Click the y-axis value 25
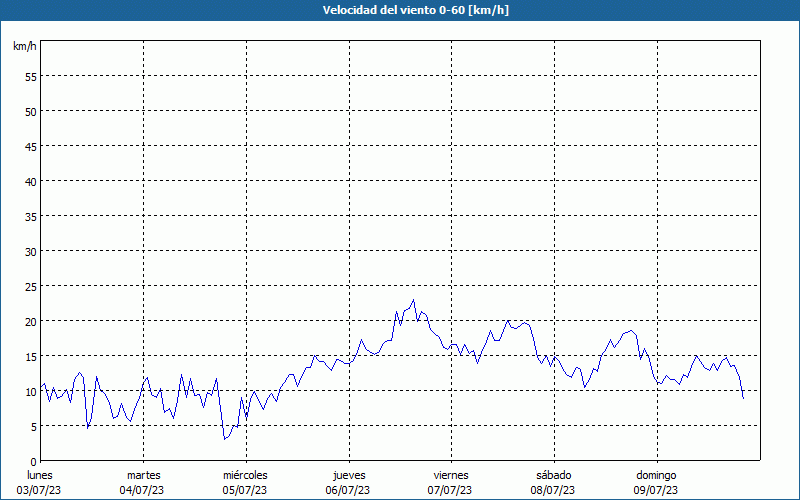800x500 pixels. [x=31, y=287]
